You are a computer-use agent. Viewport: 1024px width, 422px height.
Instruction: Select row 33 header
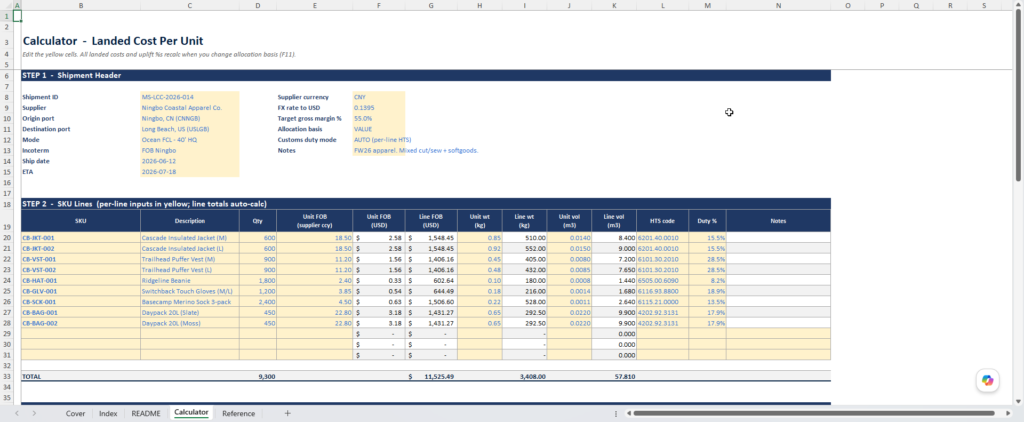(6, 377)
